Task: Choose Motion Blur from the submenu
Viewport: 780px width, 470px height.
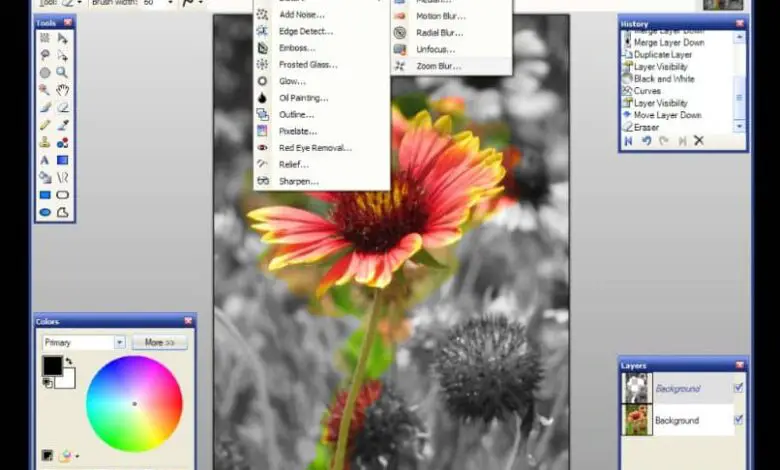Action: click(x=452, y=16)
